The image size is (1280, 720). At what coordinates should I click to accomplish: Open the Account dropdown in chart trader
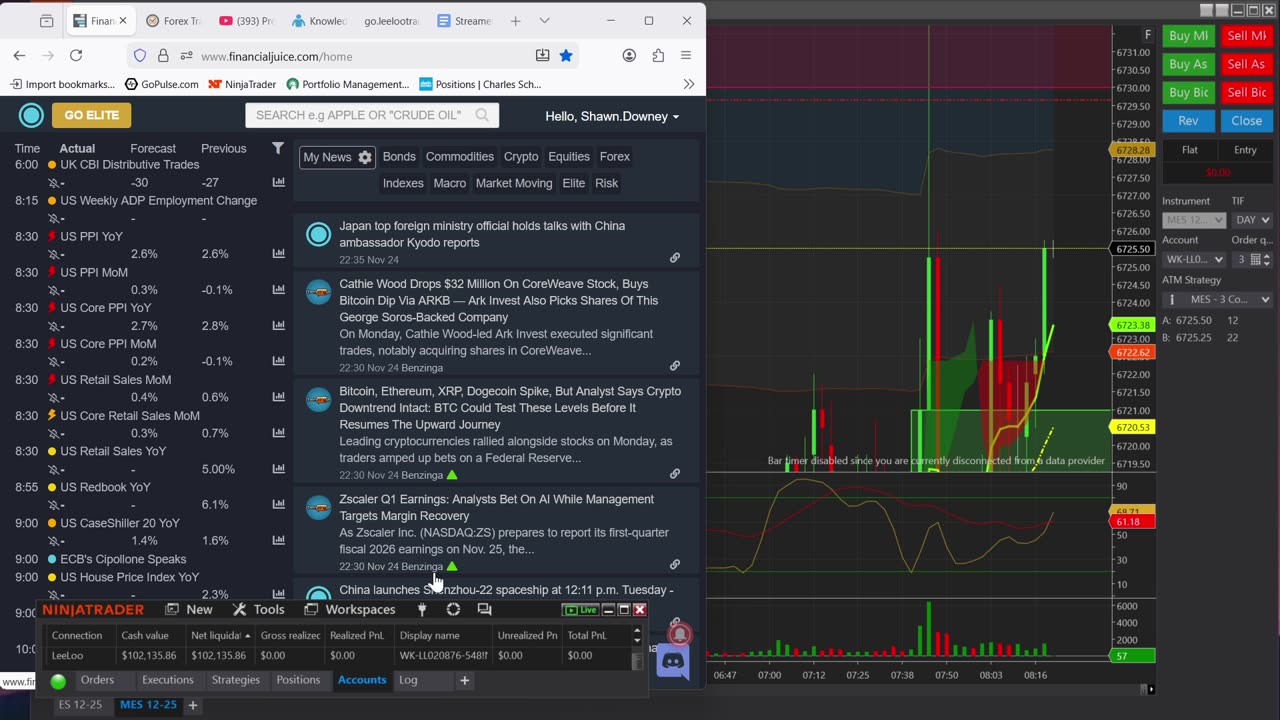pos(1193,259)
